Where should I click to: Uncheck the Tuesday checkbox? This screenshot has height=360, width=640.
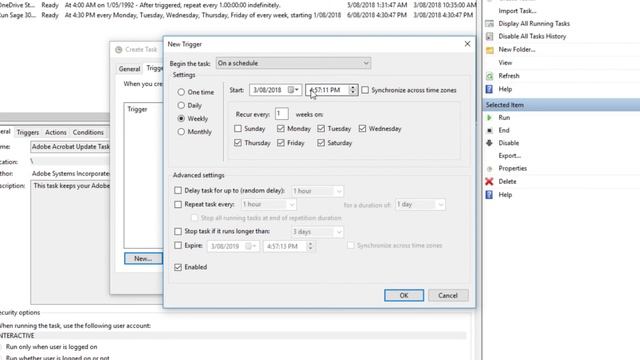(x=321, y=129)
